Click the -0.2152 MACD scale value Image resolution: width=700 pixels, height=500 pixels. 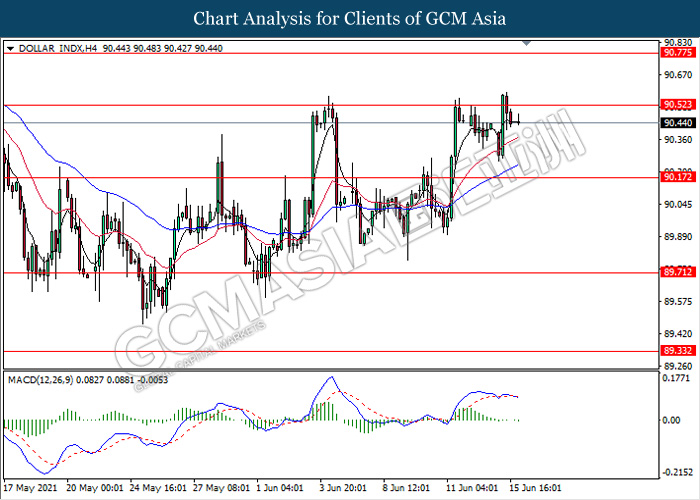pyautogui.click(x=677, y=472)
